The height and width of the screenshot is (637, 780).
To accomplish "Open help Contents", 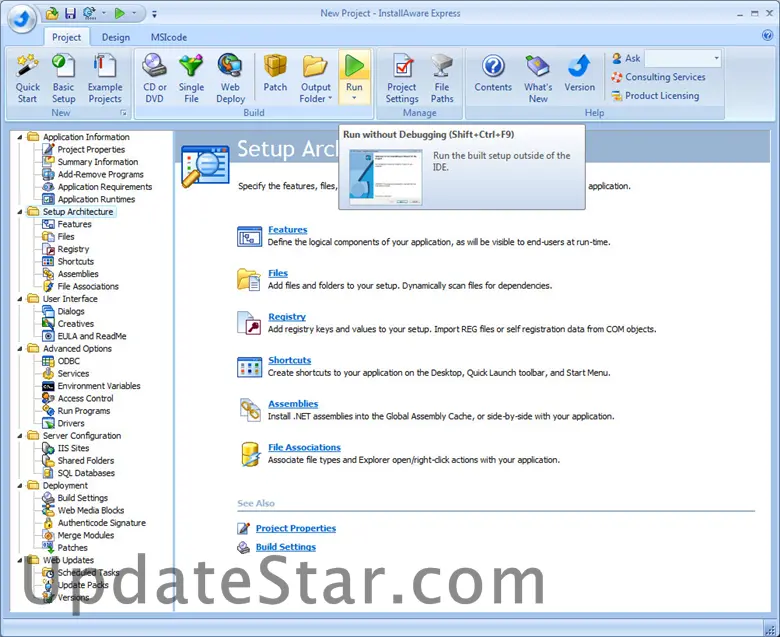I will (493, 73).
